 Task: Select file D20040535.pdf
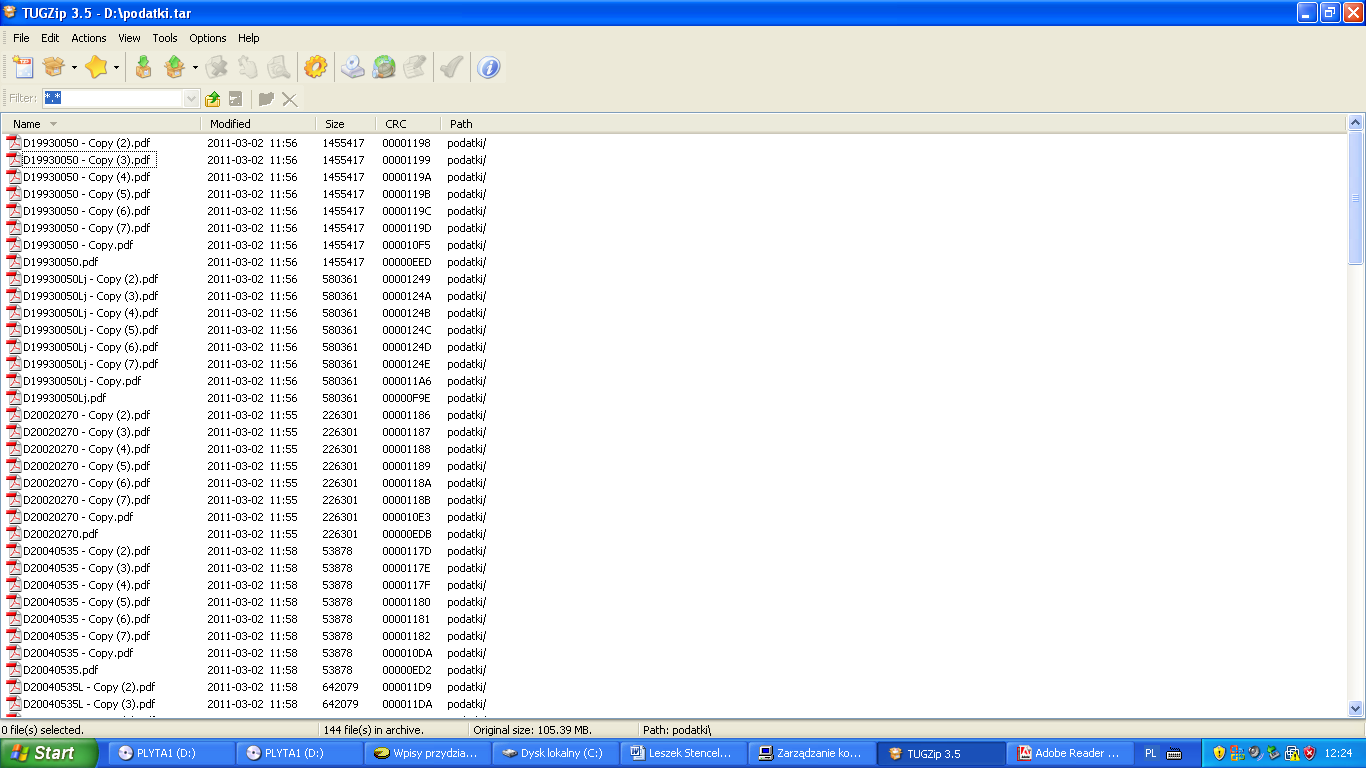point(61,670)
